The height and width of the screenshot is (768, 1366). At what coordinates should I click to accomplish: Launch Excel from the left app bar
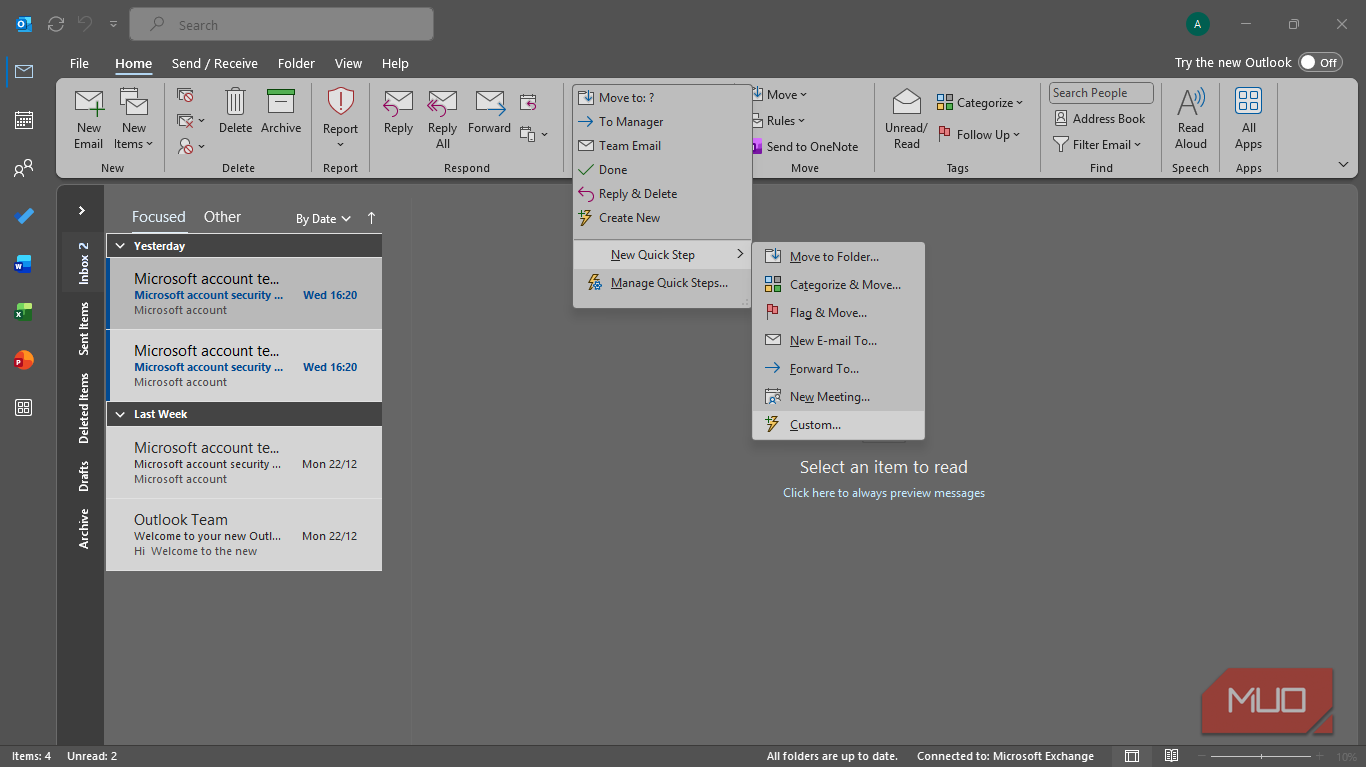tap(24, 313)
